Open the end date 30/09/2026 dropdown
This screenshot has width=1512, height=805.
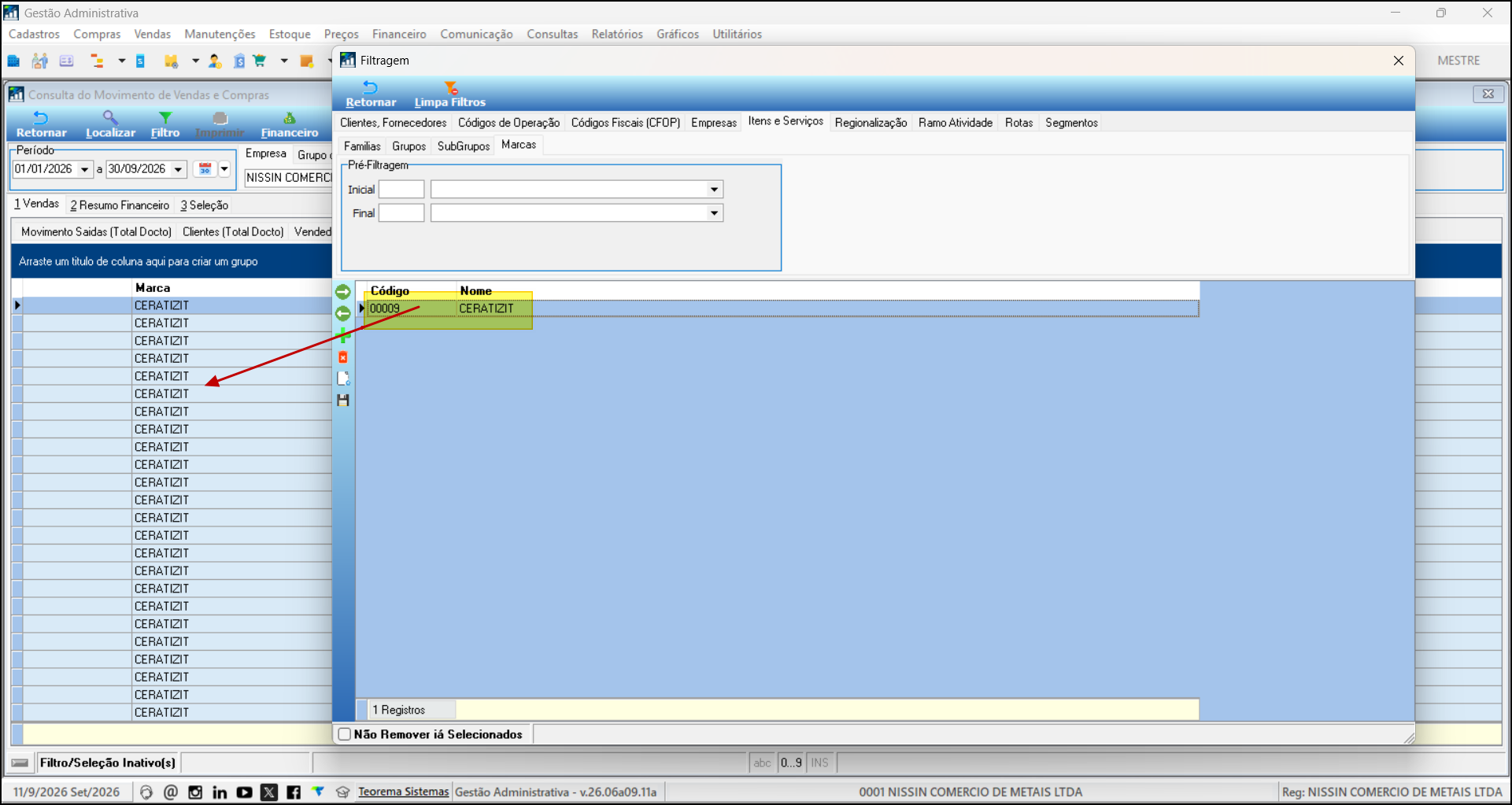[x=179, y=169]
